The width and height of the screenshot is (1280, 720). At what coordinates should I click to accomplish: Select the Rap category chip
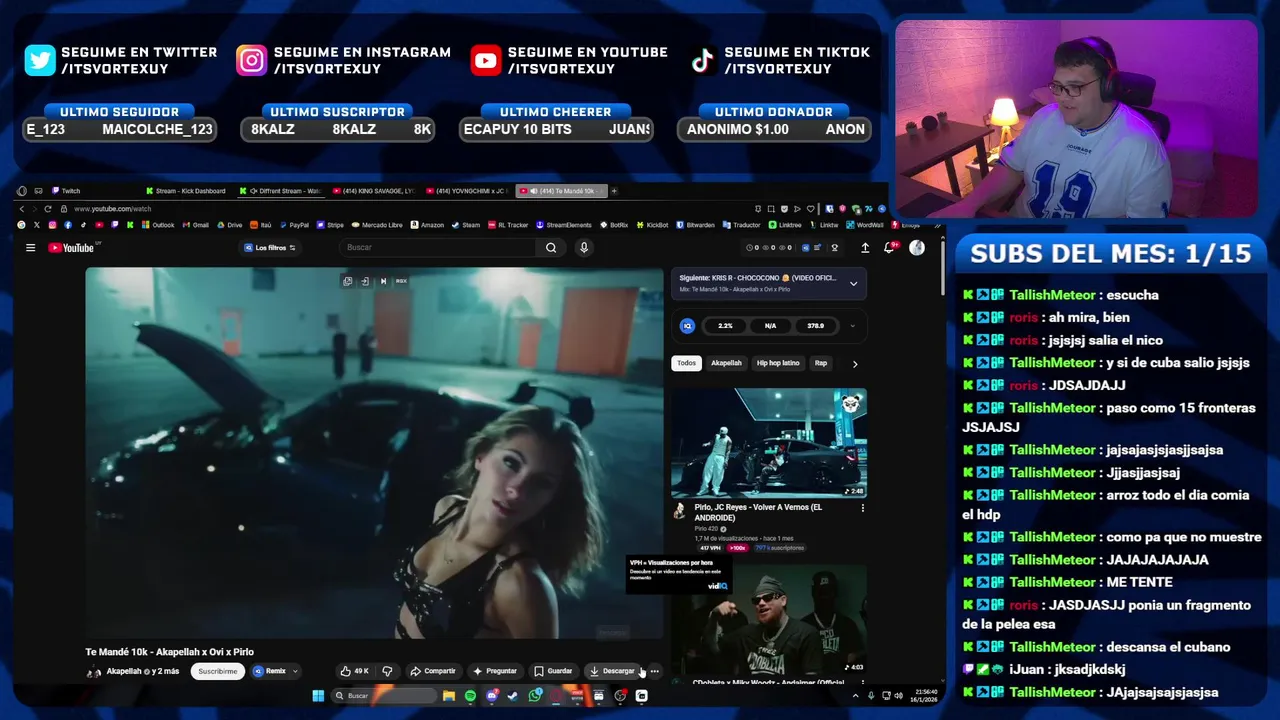click(x=821, y=363)
